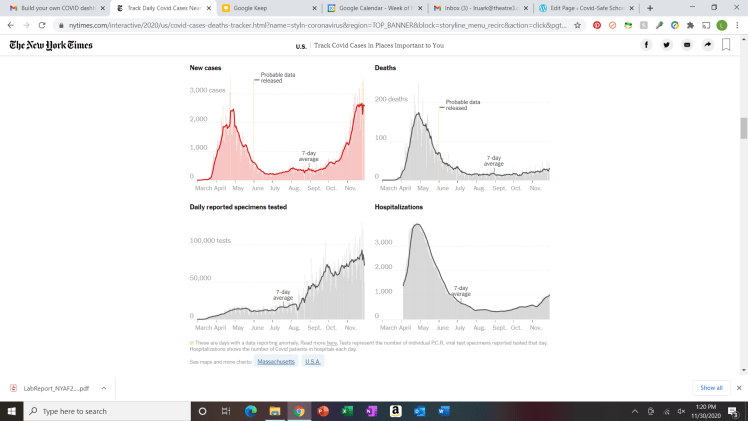
Task: Expand LabReport PDF download options
Action: pyautogui.click(x=102, y=388)
